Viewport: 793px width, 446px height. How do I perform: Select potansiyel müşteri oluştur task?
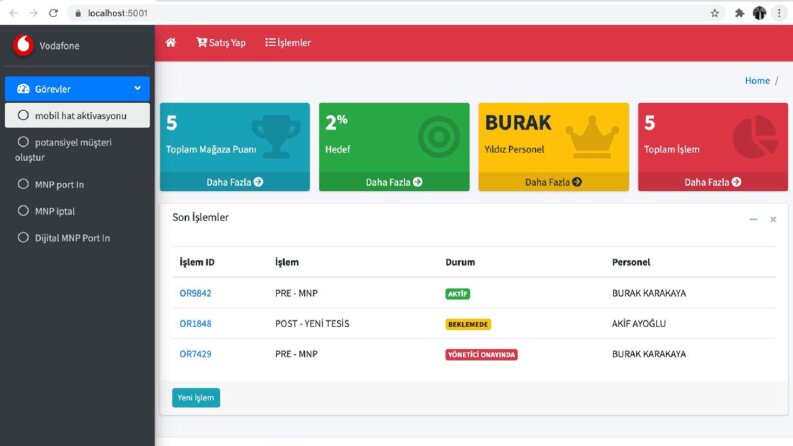tap(77, 150)
